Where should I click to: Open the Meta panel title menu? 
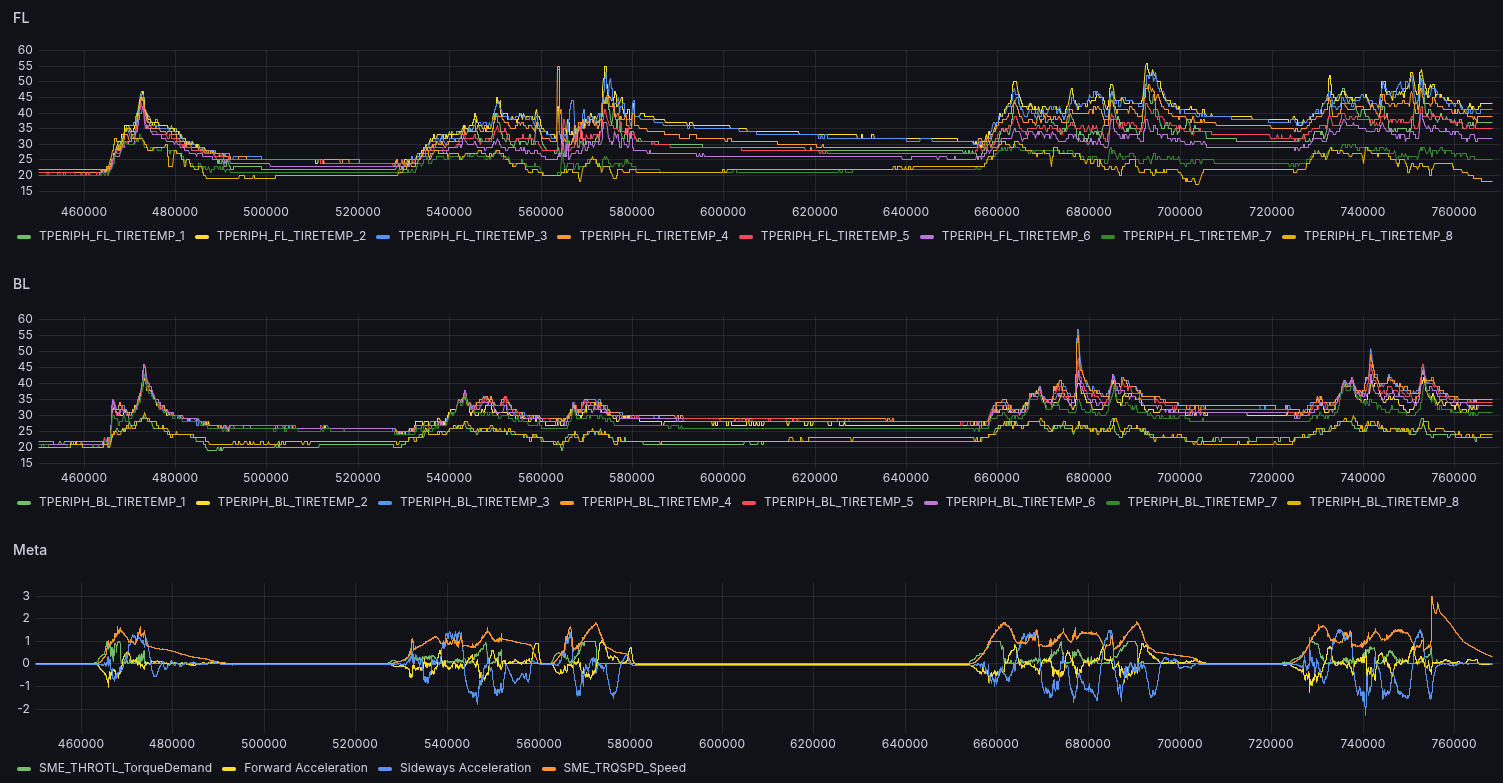[29, 550]
